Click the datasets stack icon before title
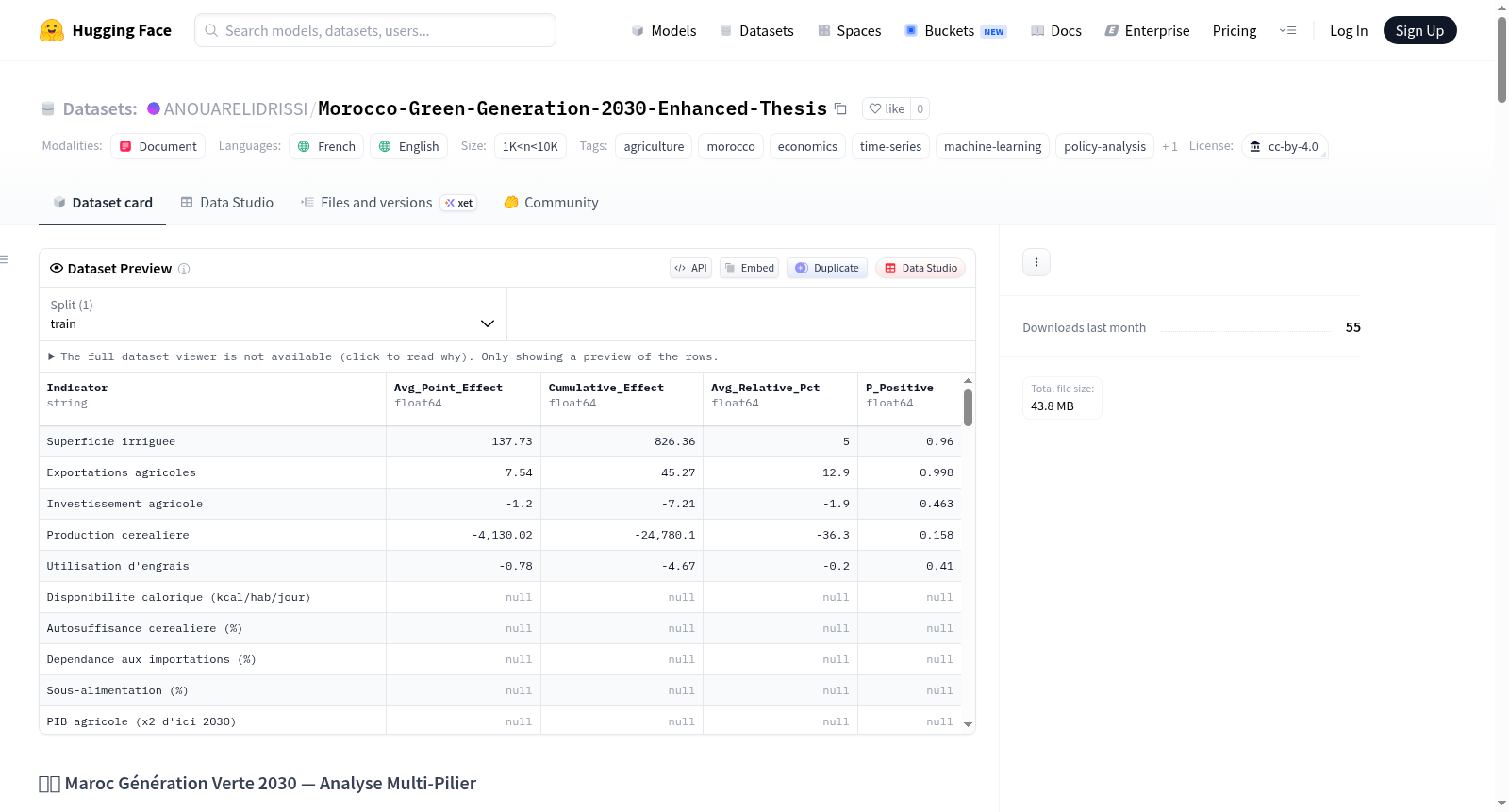1509x812 pixels. (48, 108)
